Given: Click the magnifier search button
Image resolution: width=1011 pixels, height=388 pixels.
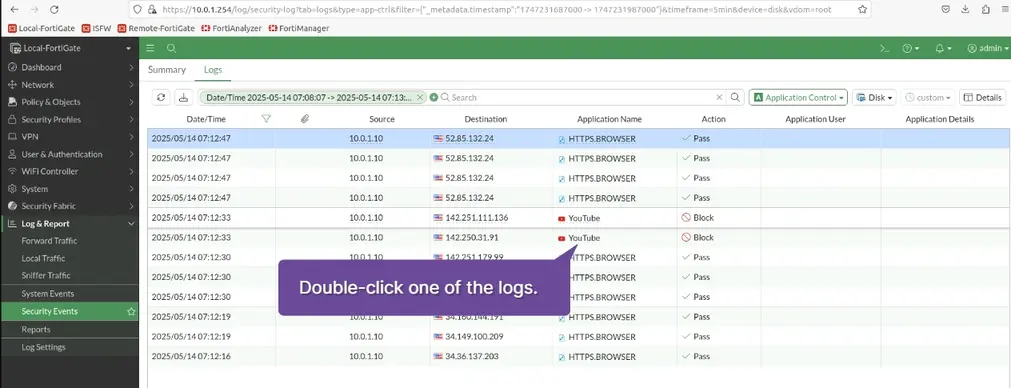Looking at the screenshot, I should point(735,97).
